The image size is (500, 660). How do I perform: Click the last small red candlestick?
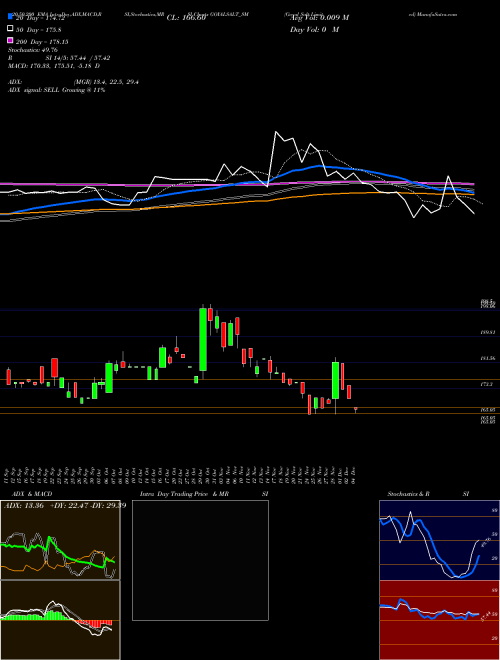coord(356,410)
